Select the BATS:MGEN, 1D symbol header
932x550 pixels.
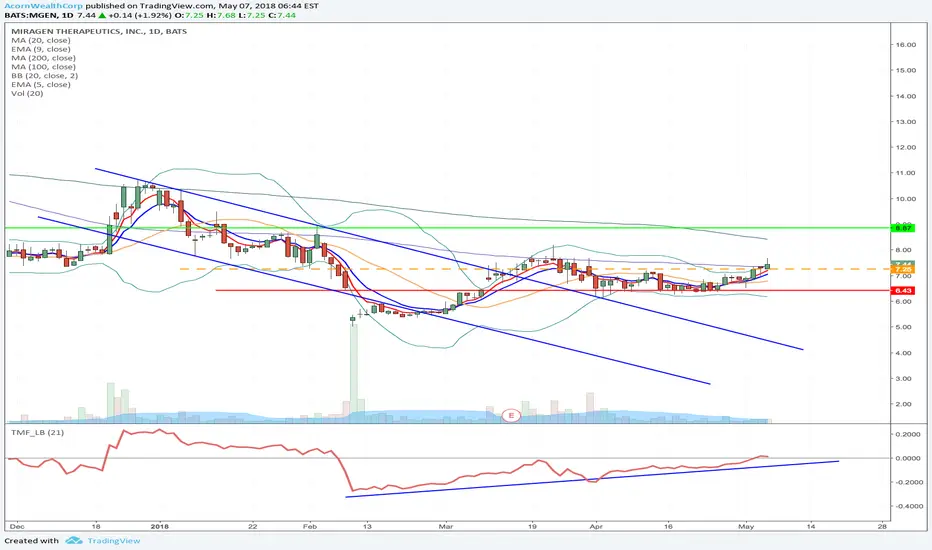pos(41,15)
